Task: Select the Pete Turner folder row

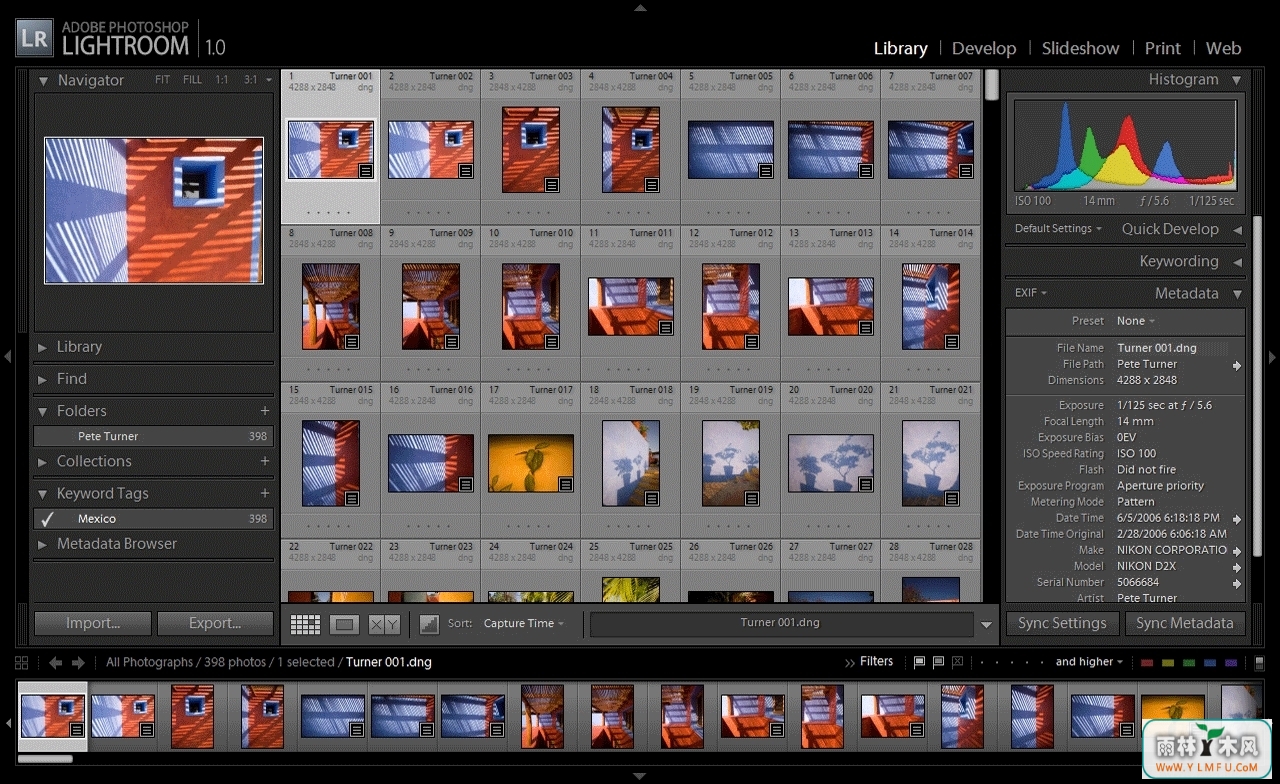Action: (153, 436)
